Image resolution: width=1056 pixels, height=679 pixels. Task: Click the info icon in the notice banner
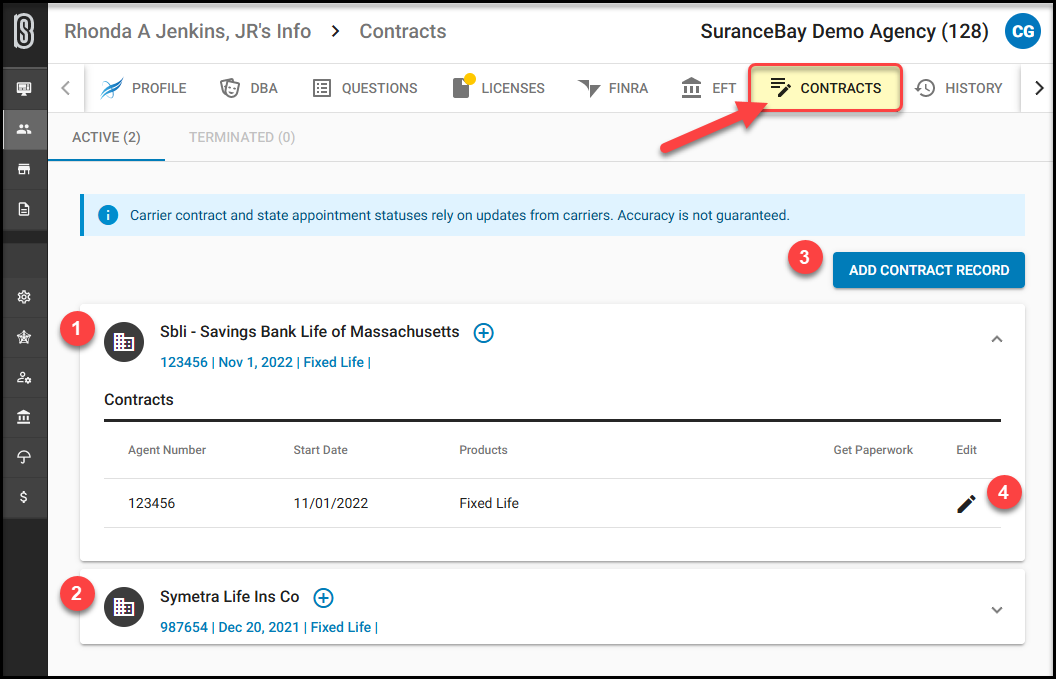pyautogui.click(x=108, y=216)
